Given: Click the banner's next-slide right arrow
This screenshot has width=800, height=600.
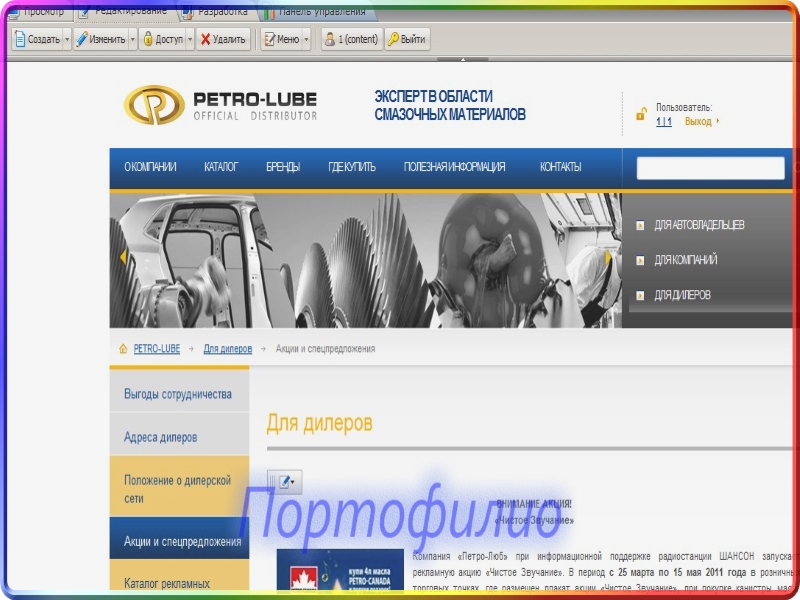Looking at the screenshot, I should tap(608, 257).
